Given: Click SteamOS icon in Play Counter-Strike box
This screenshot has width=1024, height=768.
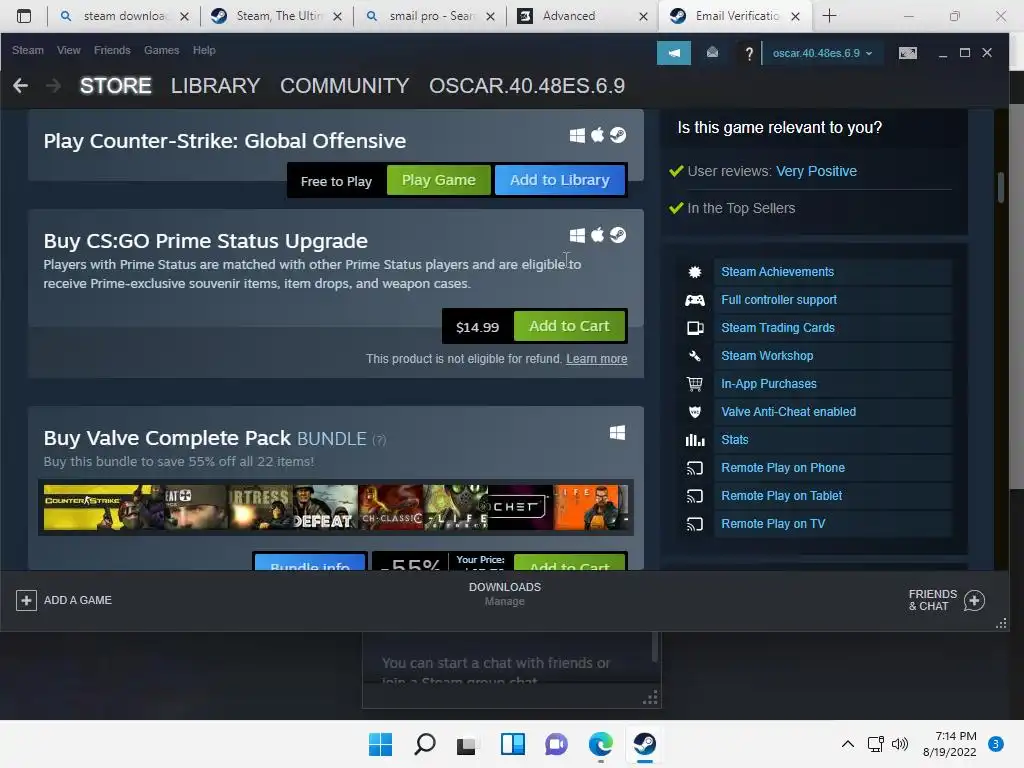Looking at the screenshot, I should 618,135.
